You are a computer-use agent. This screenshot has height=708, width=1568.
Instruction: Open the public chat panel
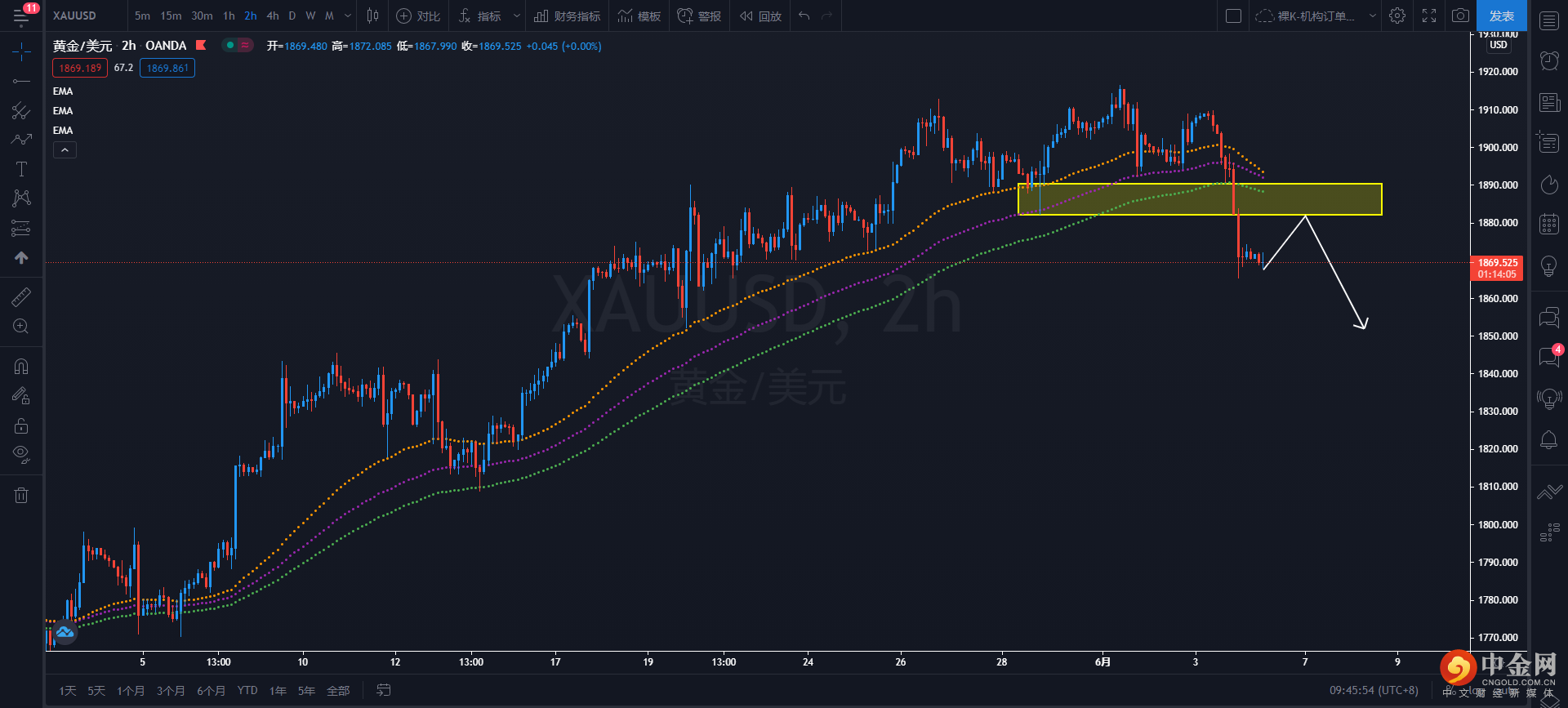[x=1549, y=317]
